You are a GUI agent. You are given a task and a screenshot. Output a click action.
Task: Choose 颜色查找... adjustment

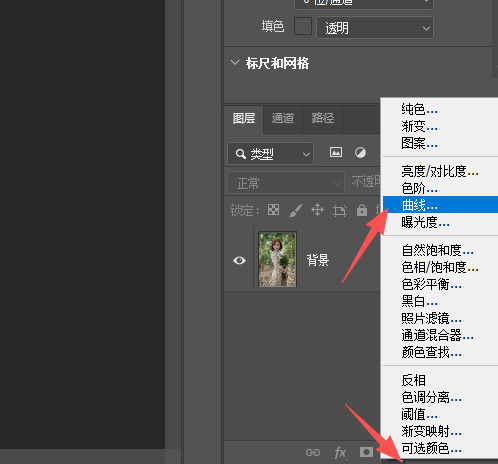pos(440,353)
